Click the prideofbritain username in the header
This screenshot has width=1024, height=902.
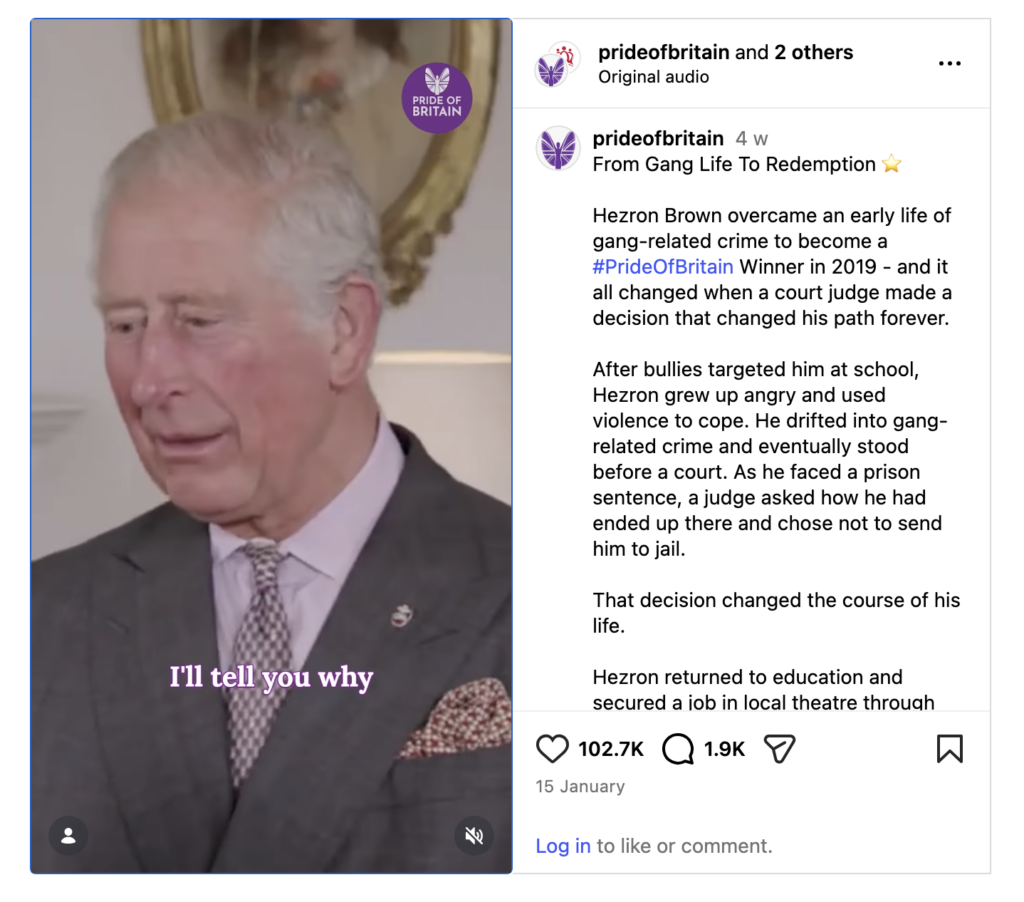coord(664,52)
